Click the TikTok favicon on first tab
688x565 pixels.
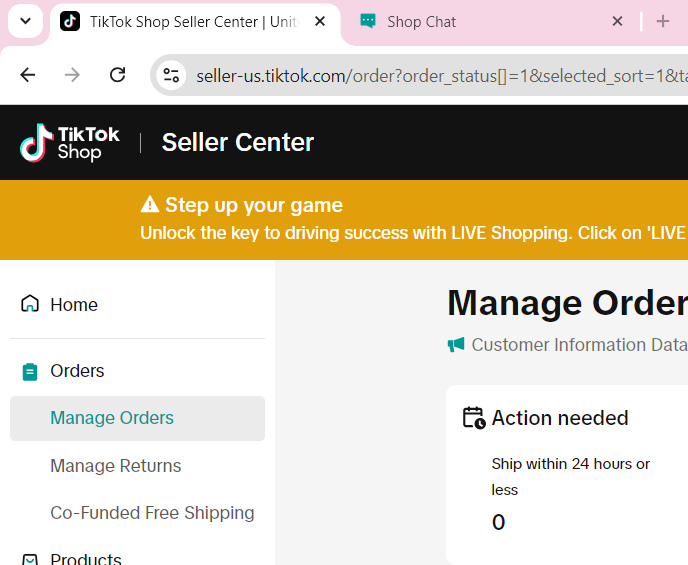tap(70, 21)
